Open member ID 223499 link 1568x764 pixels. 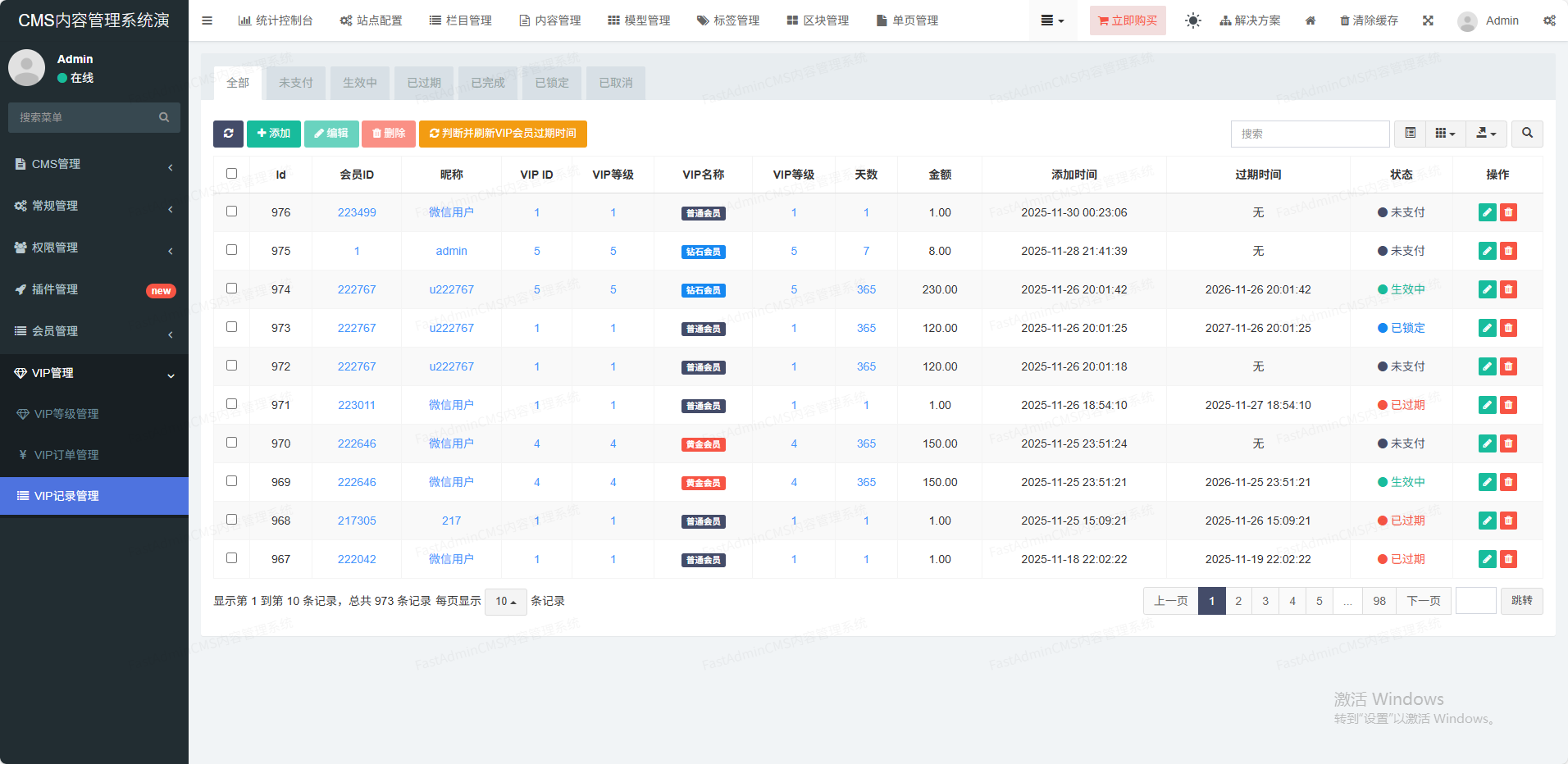(x=357, y=212)
